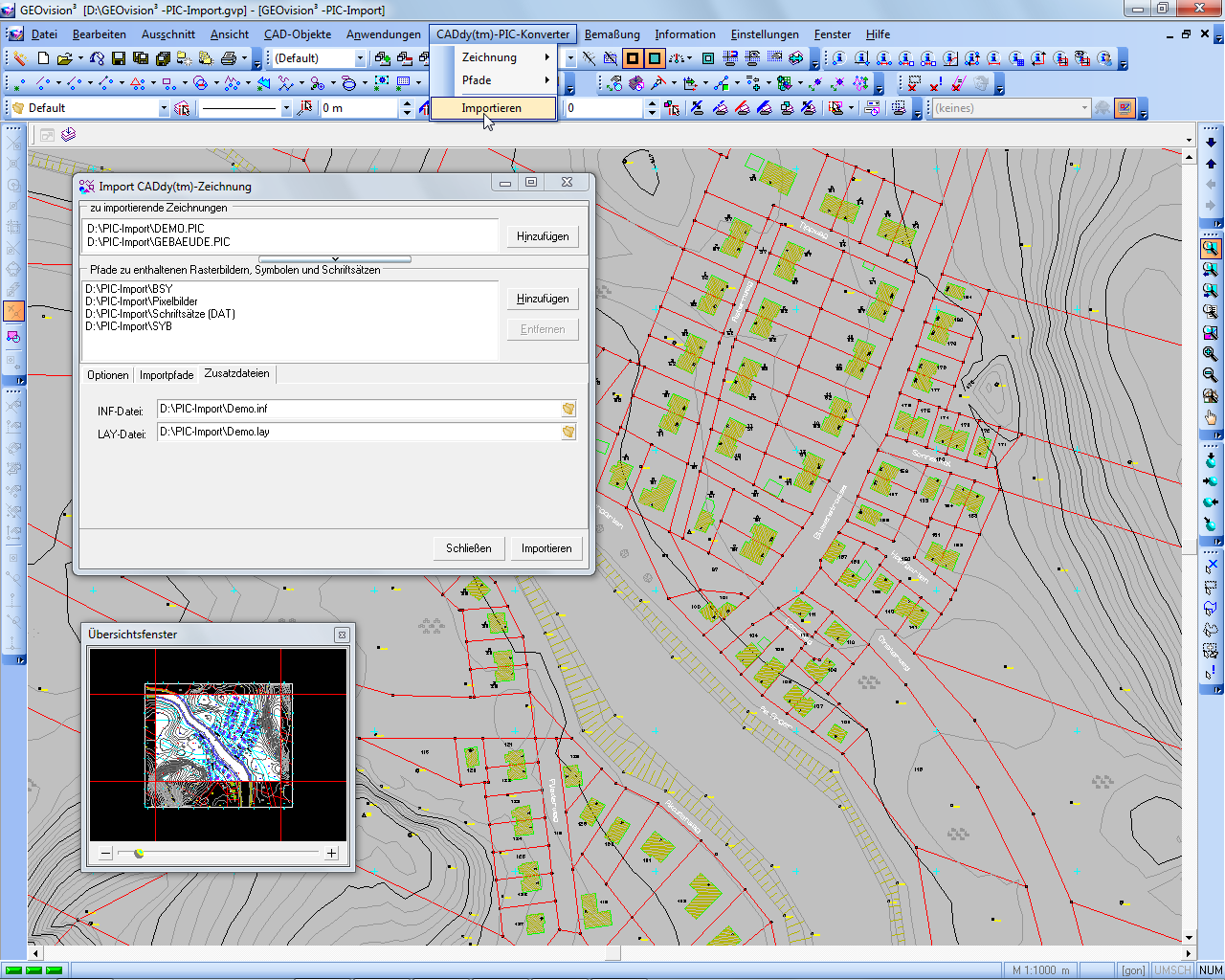Click the zoom in plus on Übersichtsfenster

point(331,853)
